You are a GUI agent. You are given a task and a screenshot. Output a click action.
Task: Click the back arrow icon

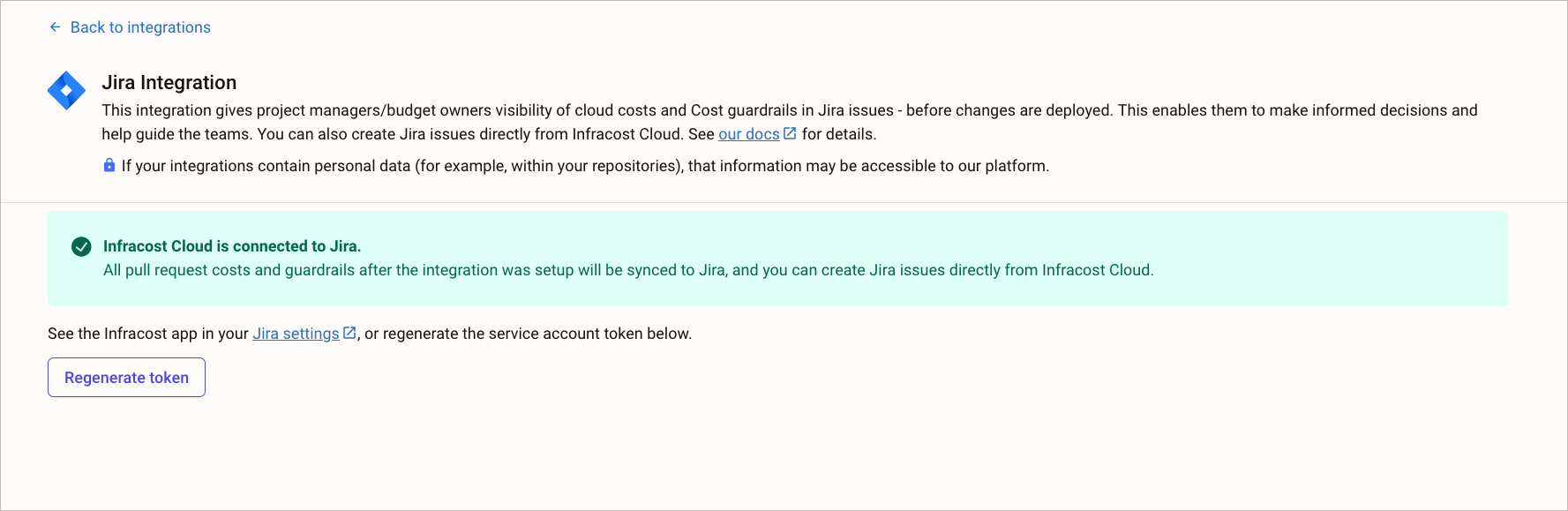click(x=55, y=27)
